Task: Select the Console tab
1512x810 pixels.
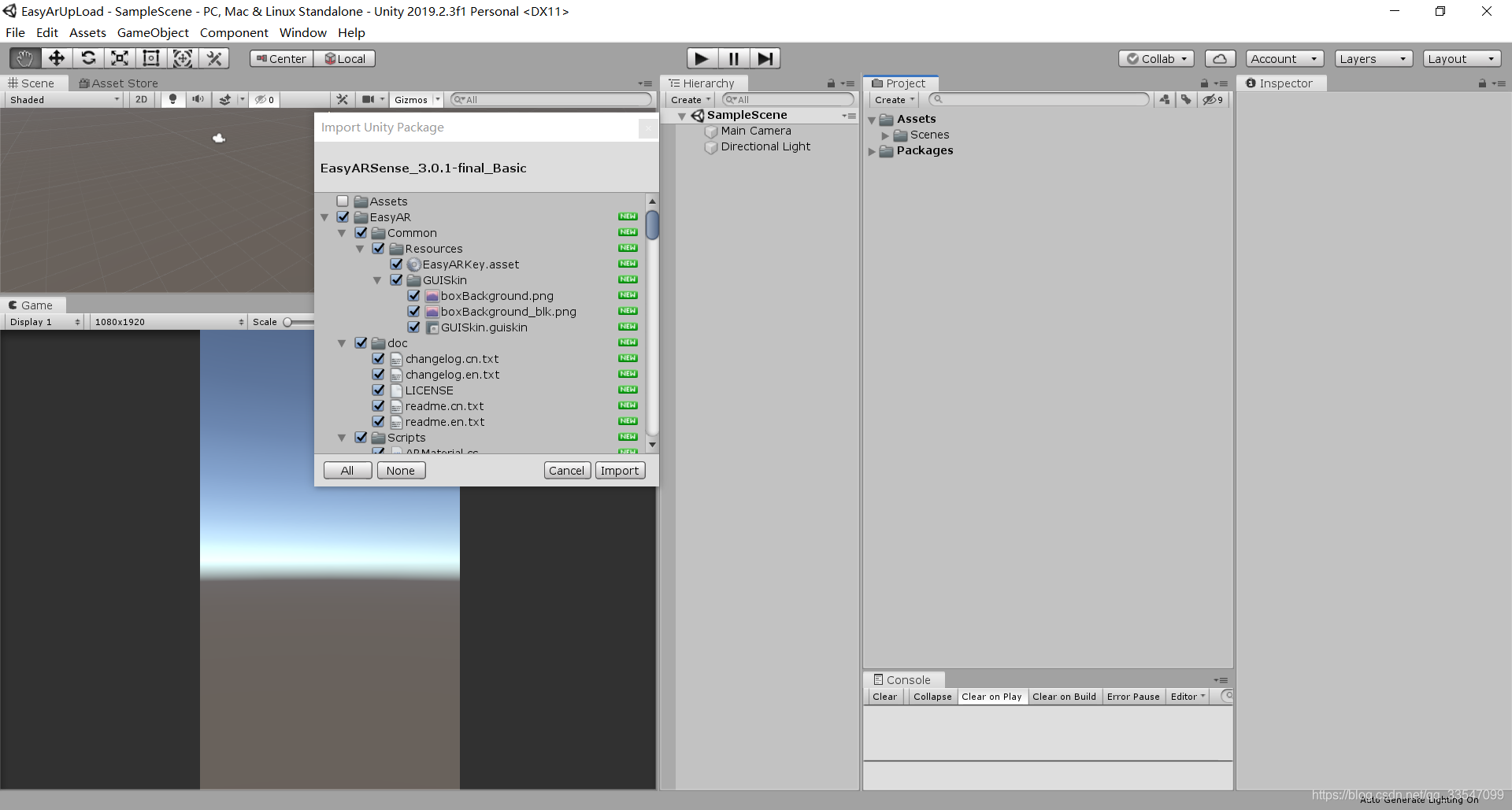Action: click(x=902, y=680)
